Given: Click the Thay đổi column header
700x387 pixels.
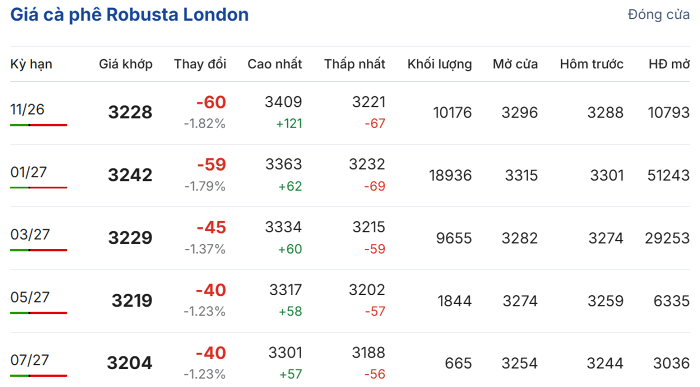Looking at the screenshot, I should tap(200, 64).
